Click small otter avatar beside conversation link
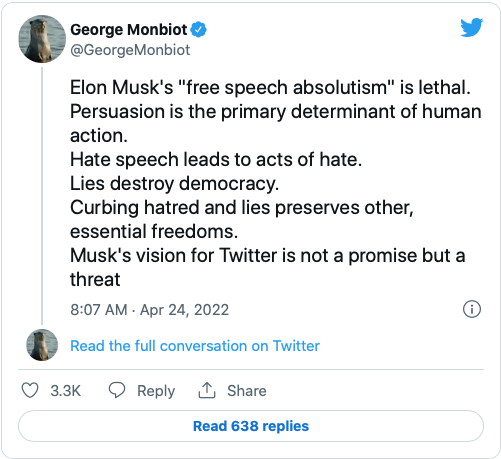The image size is (501, 459). tap(42, 345)
